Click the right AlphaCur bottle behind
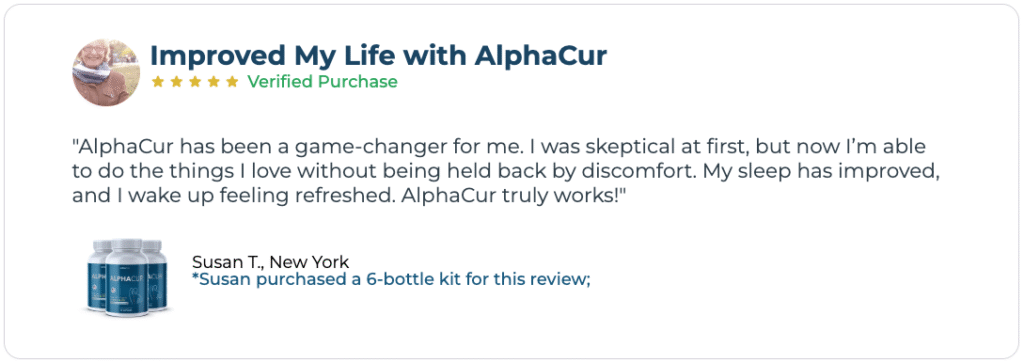The image size is (1024, 363). coord(154,274)
